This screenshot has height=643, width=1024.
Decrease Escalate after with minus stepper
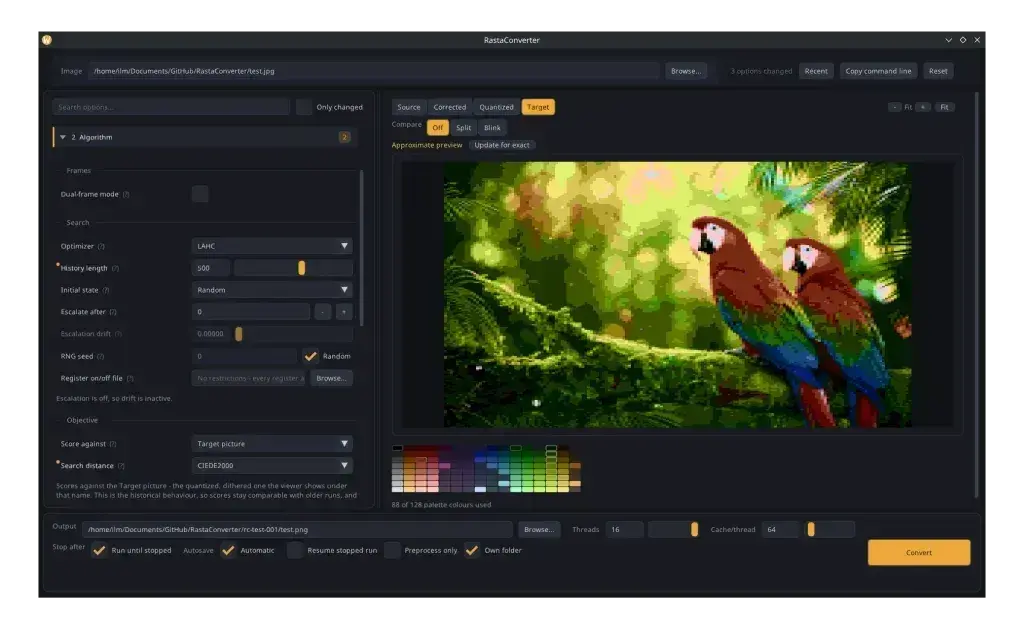click(x=323, y=312)
